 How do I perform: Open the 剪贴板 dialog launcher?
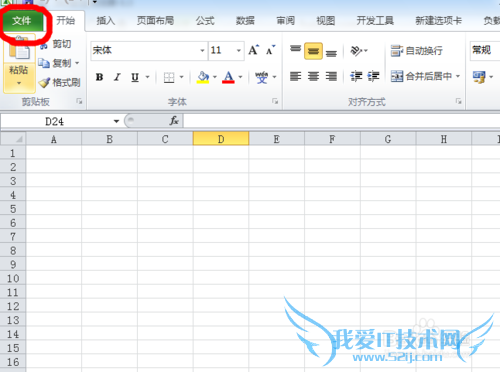tap(79, 101)
